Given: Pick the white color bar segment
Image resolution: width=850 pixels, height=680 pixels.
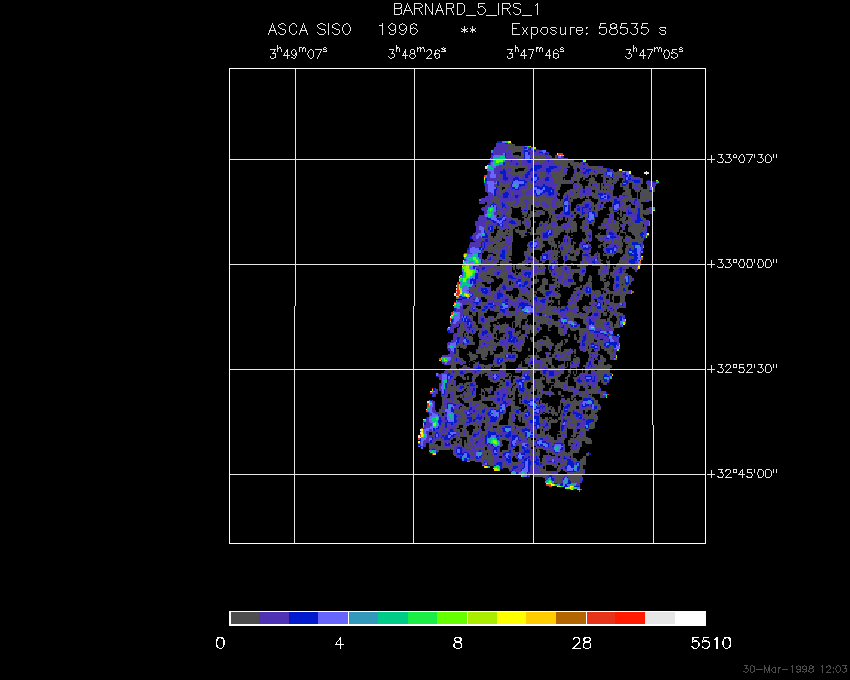Looking at the screenshot, I should (690, 618).
